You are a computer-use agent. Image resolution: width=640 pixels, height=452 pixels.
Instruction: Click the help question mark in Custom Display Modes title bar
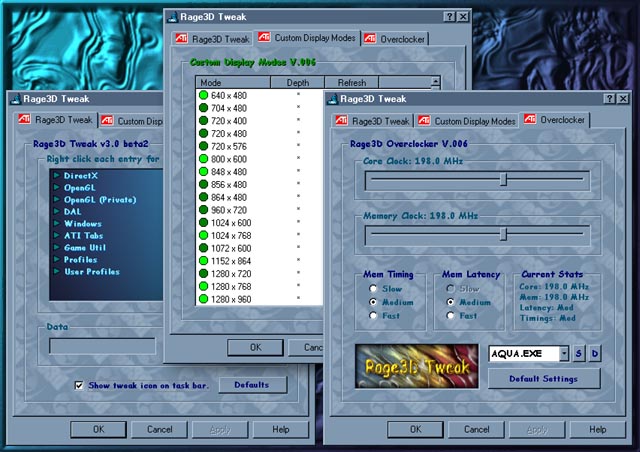tap(449, 17)
